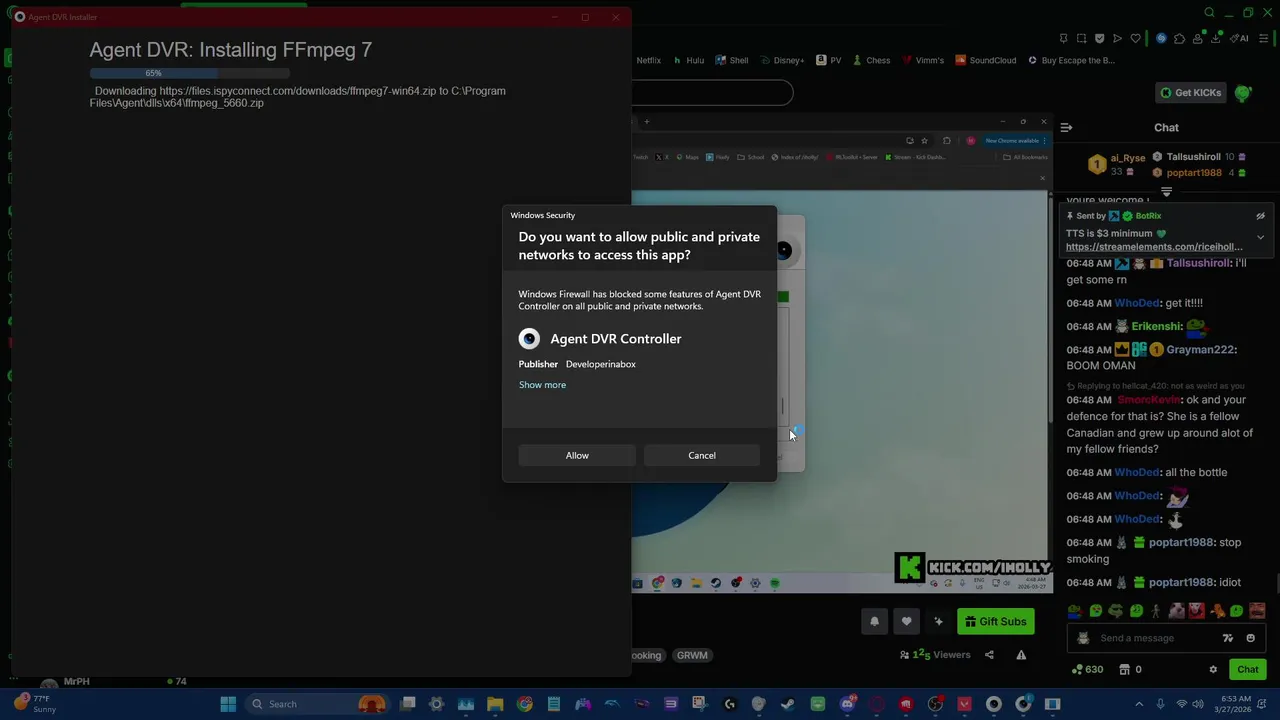Click username Tallsushiroll in the leaderboard
1280x720 pixels.
click(1193, 157)
